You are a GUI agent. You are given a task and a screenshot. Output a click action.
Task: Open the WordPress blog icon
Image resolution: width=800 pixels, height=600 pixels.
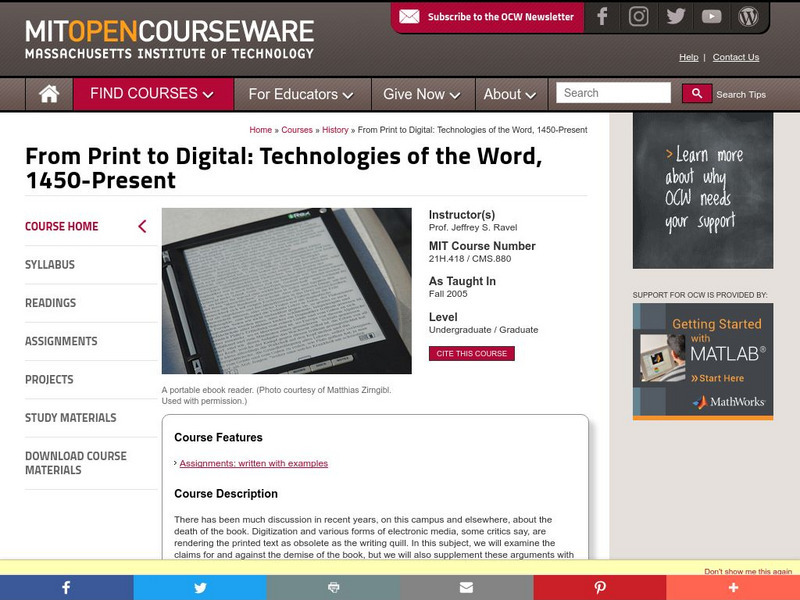coord(749,16)
